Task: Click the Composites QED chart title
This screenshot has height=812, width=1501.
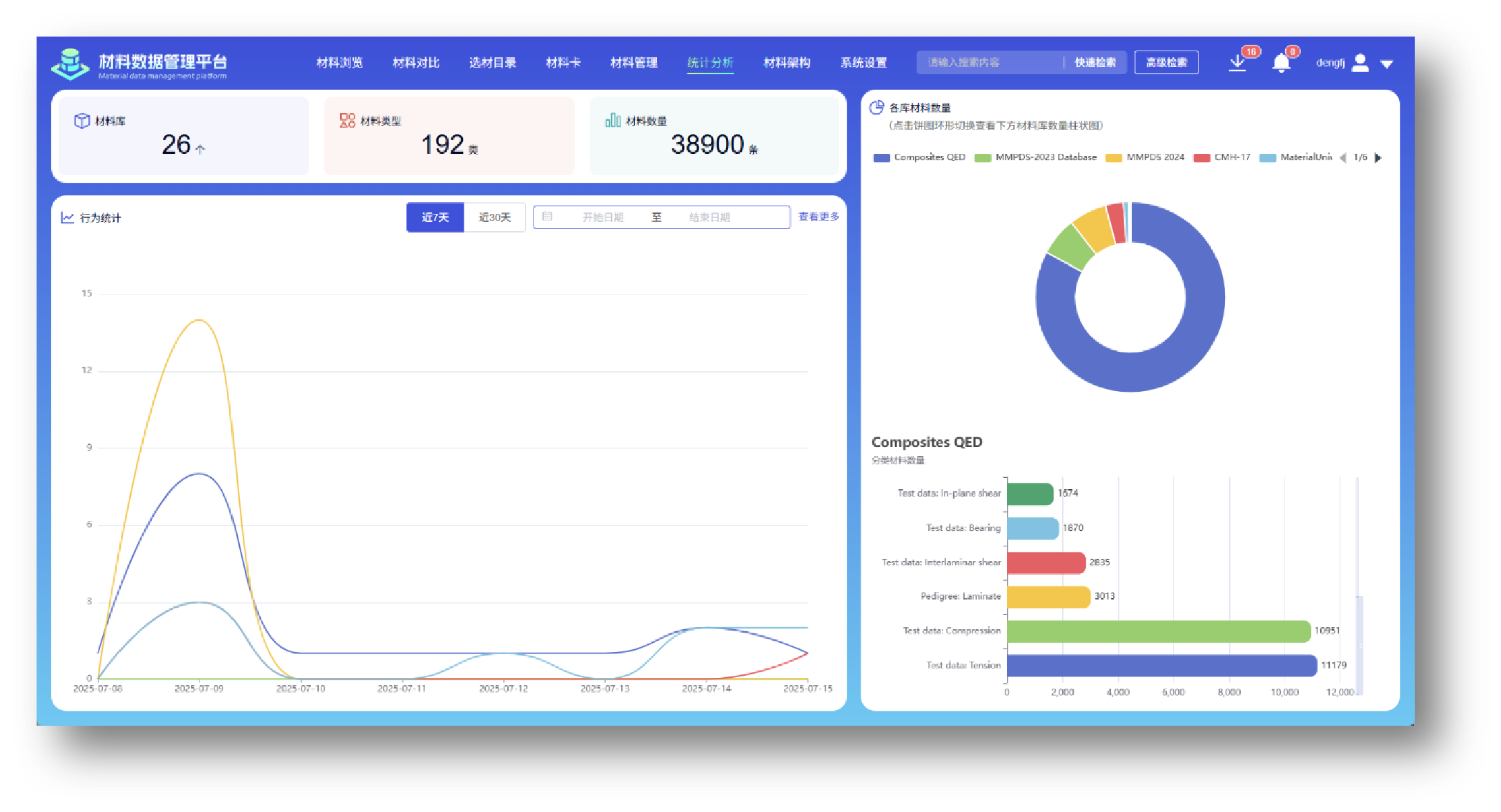Action: [927, 442]
